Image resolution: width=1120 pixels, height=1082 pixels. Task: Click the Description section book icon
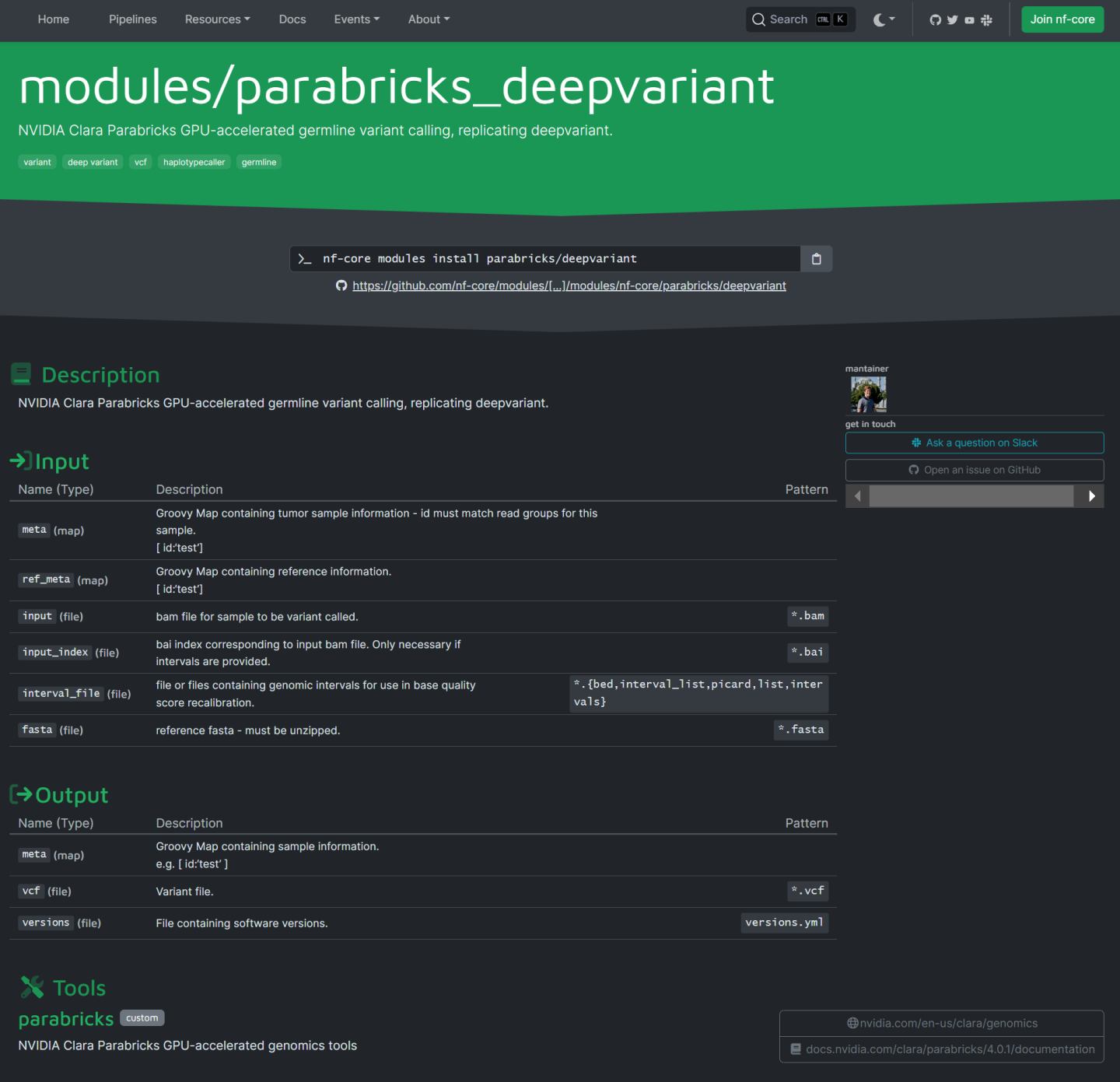pyautogui.click(x=22, y=375)
